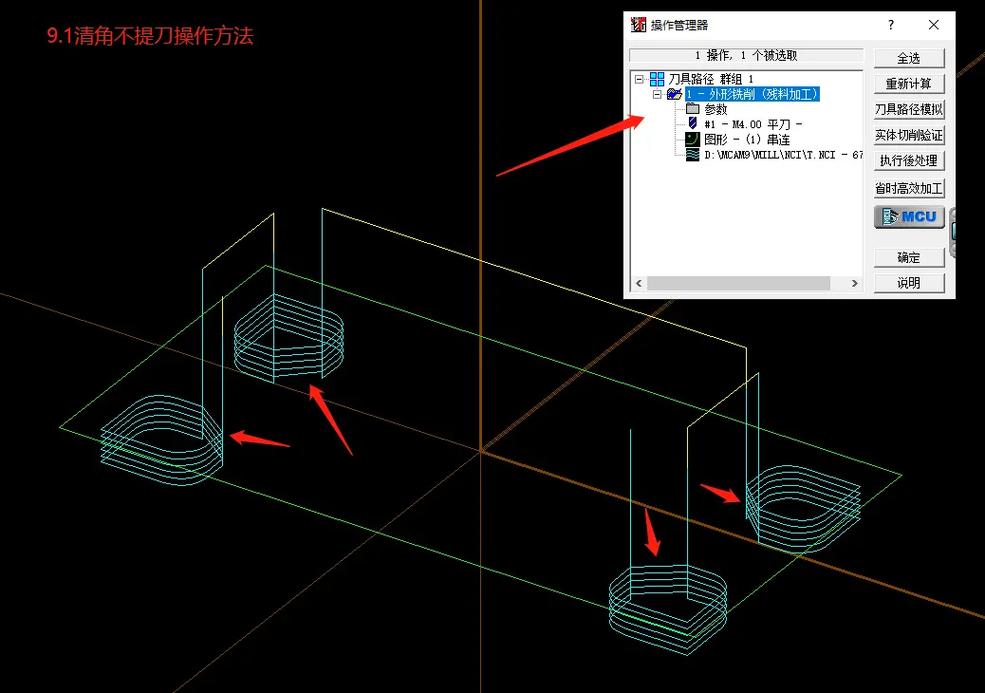Open help via the 说明 button
The image size is (985, 693).
[x=909, y=283]
